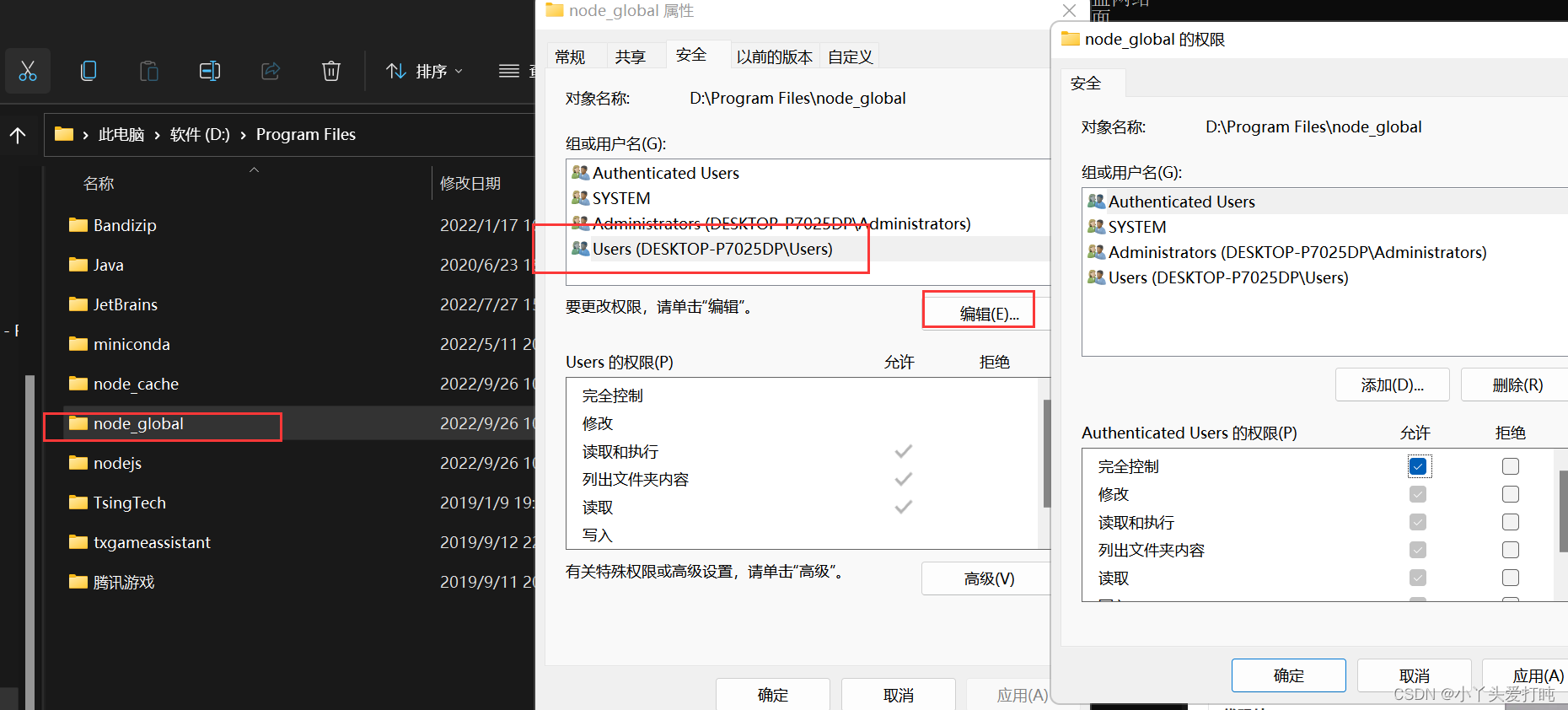Toggle 完全控制 deny checkbox
Image resolution: width=1568 pixels, height=710 pixels.
(x=1511, y=466)
